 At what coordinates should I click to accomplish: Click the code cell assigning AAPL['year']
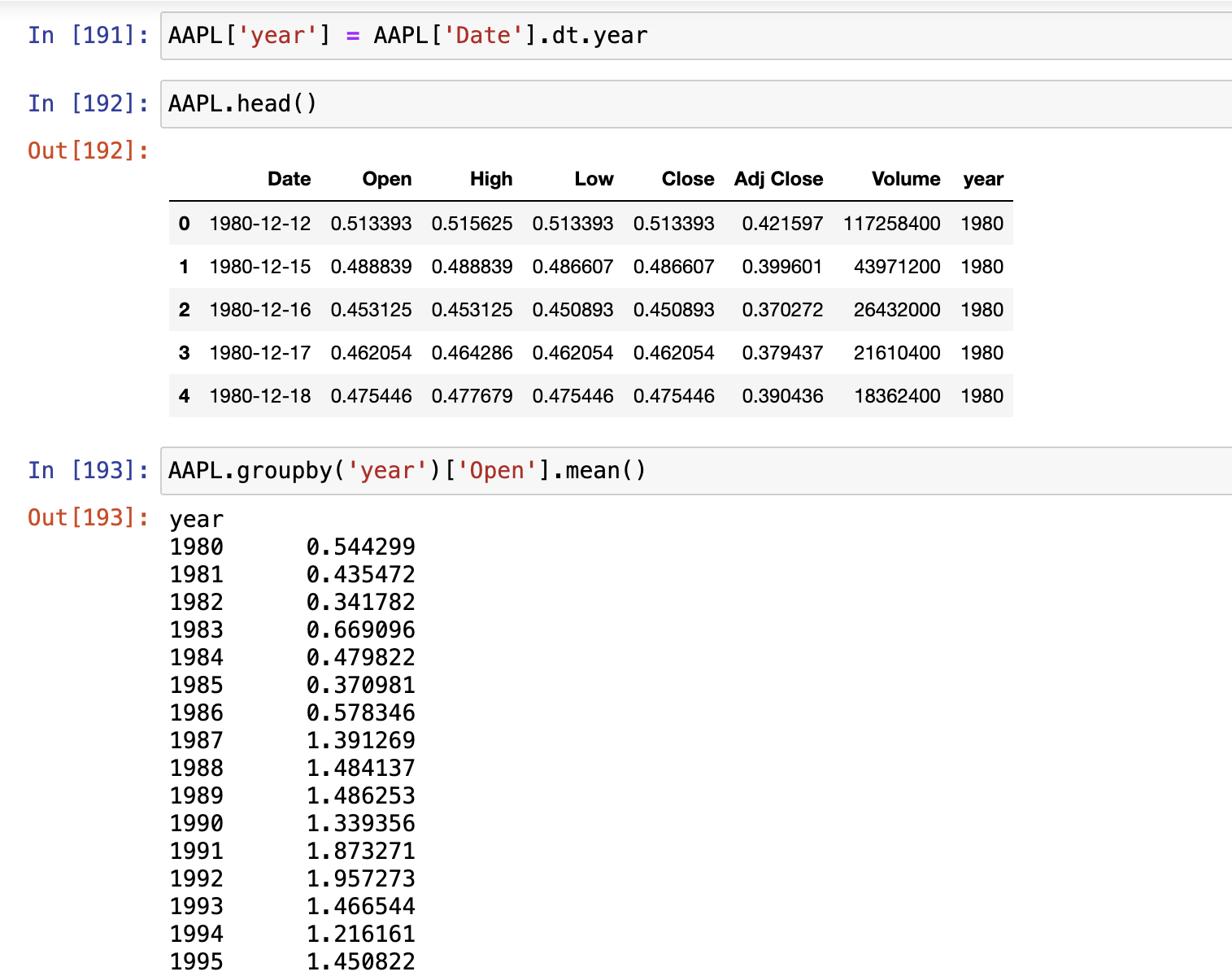(696, 36)
